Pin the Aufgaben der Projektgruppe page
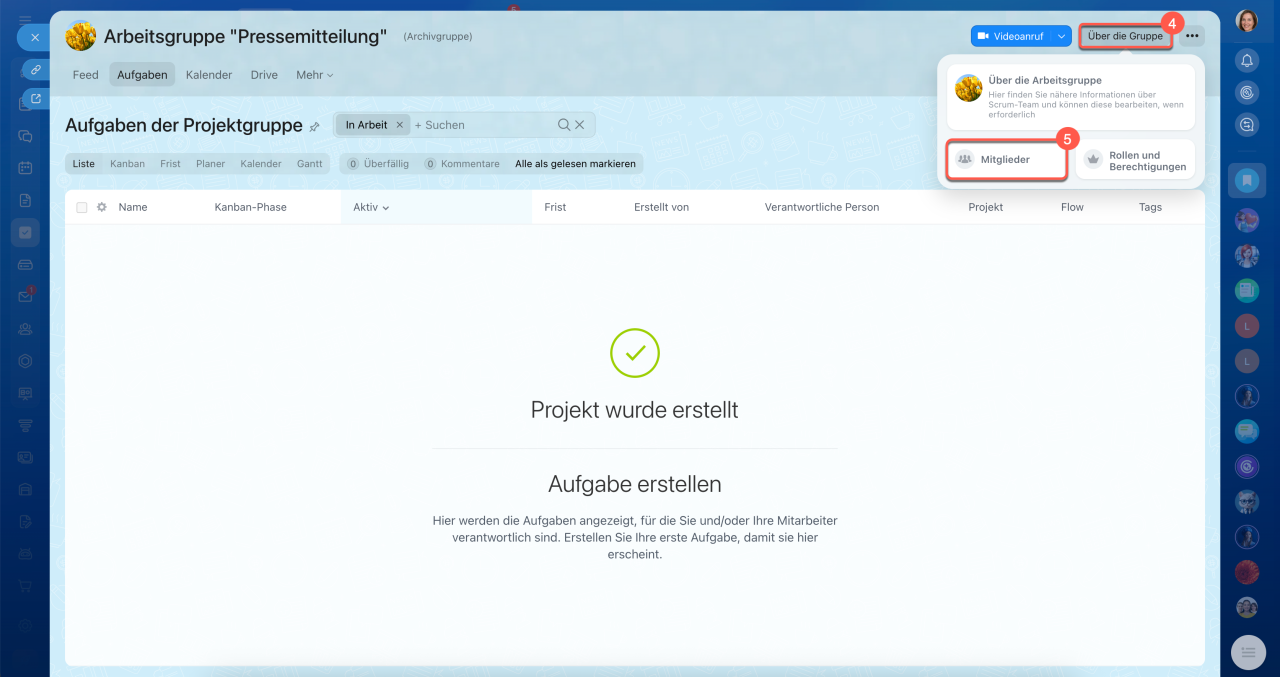The height and width of the screenshot is (677, 1280). pyautogui.click(x=314, y=127)
